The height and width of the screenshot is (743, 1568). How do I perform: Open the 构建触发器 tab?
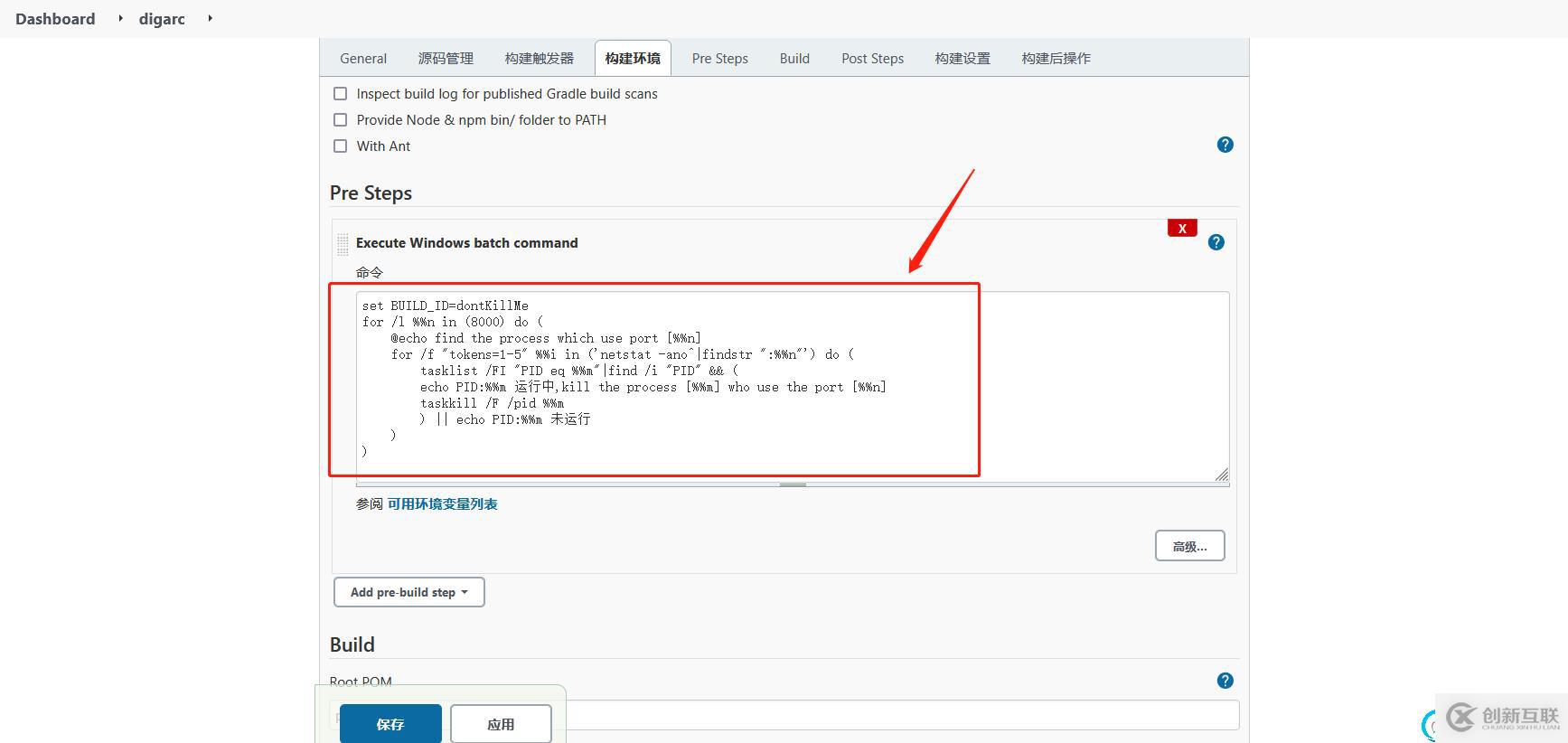click(540, 58)
